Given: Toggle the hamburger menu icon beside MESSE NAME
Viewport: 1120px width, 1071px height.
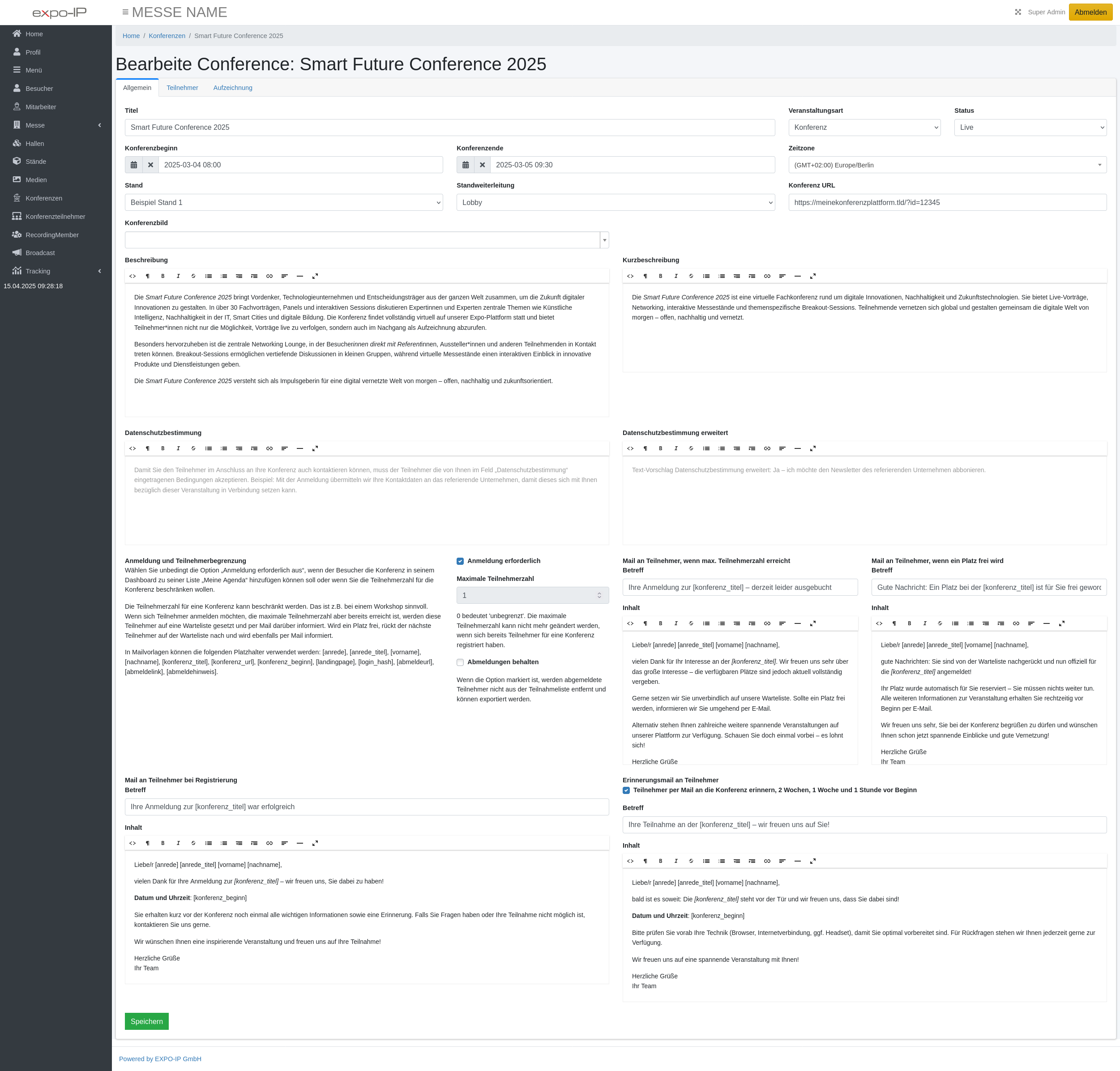Looking at the screenshot, I should (125, 12).
